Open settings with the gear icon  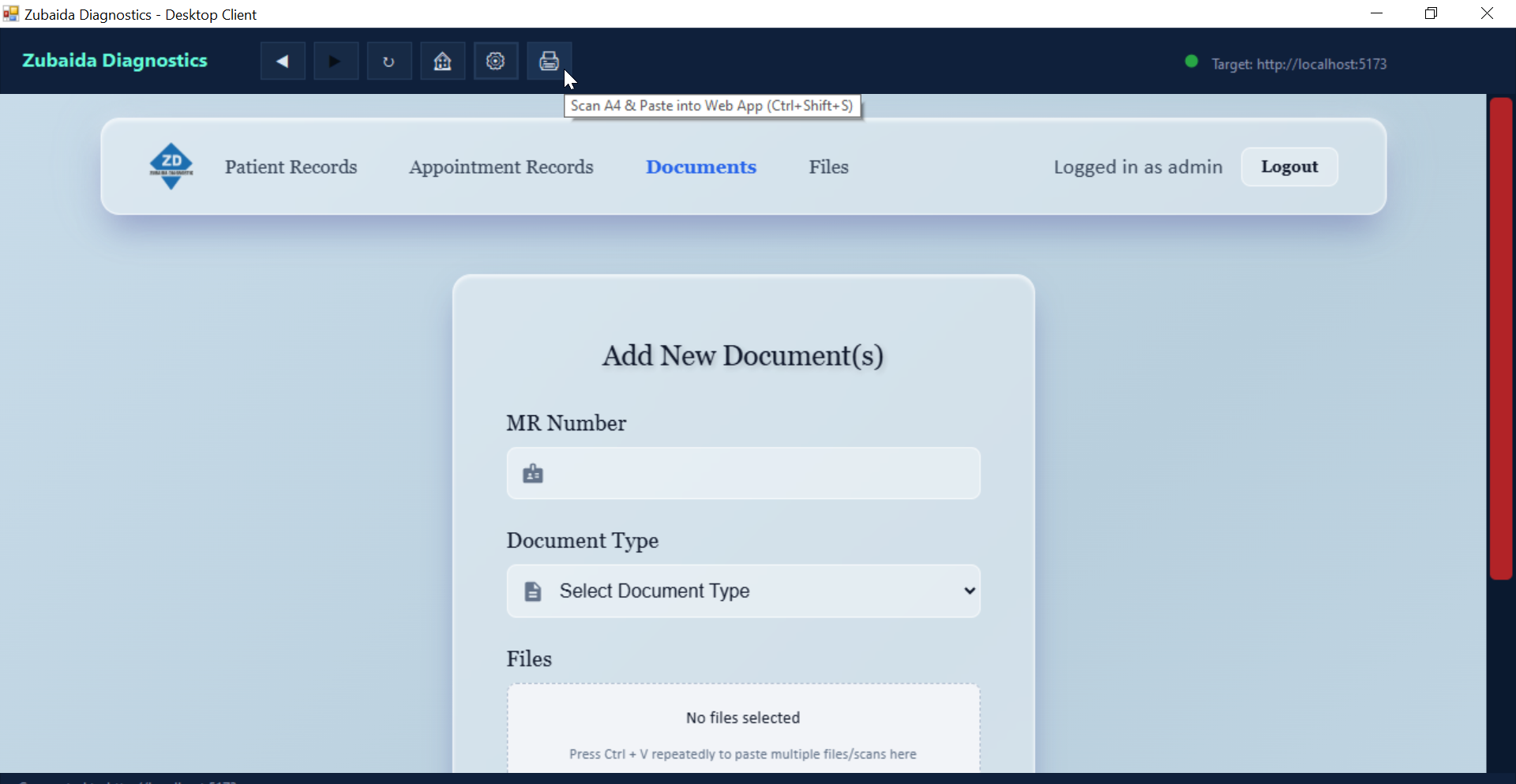495,62
